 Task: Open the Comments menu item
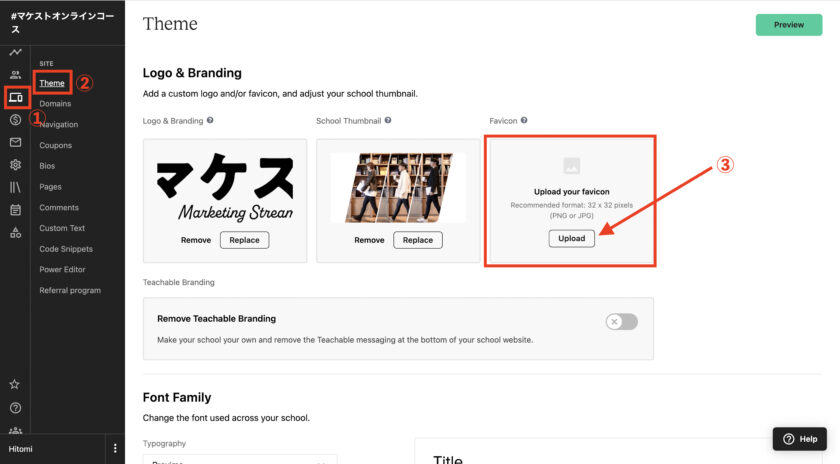point(59,207)
